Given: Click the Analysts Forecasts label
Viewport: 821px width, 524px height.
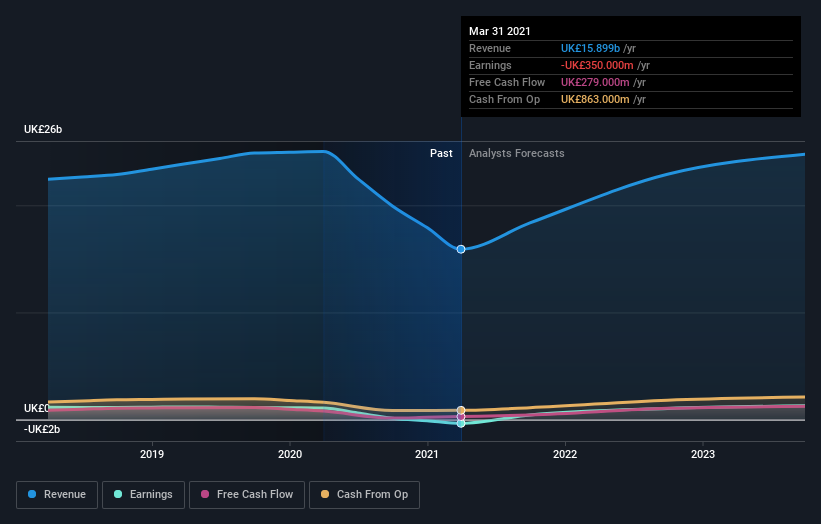Looking at the screenshot, I should click(517, 153).
